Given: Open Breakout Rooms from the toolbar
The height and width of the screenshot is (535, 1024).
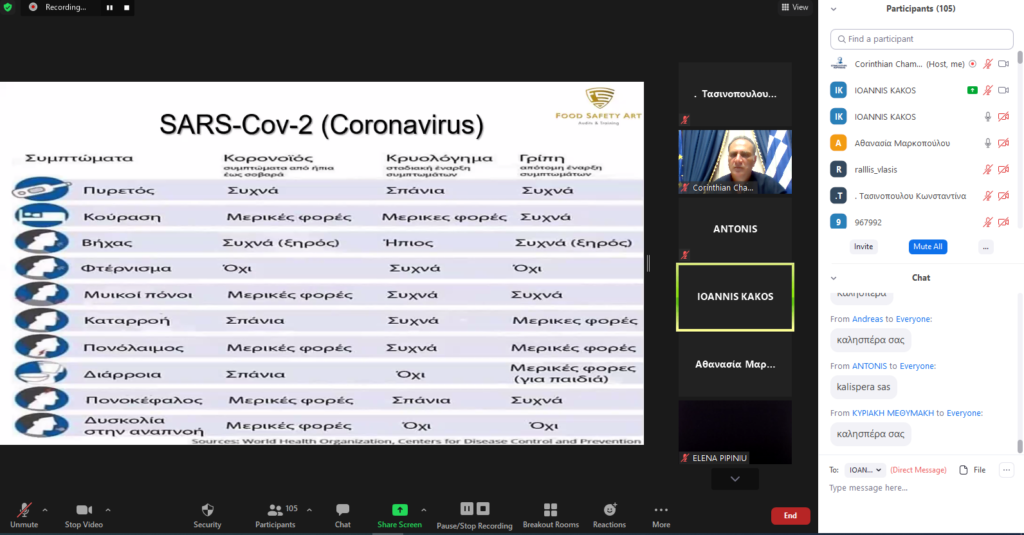Looking at the screenshot, I should pyautogui.click(x=550, y=510).
